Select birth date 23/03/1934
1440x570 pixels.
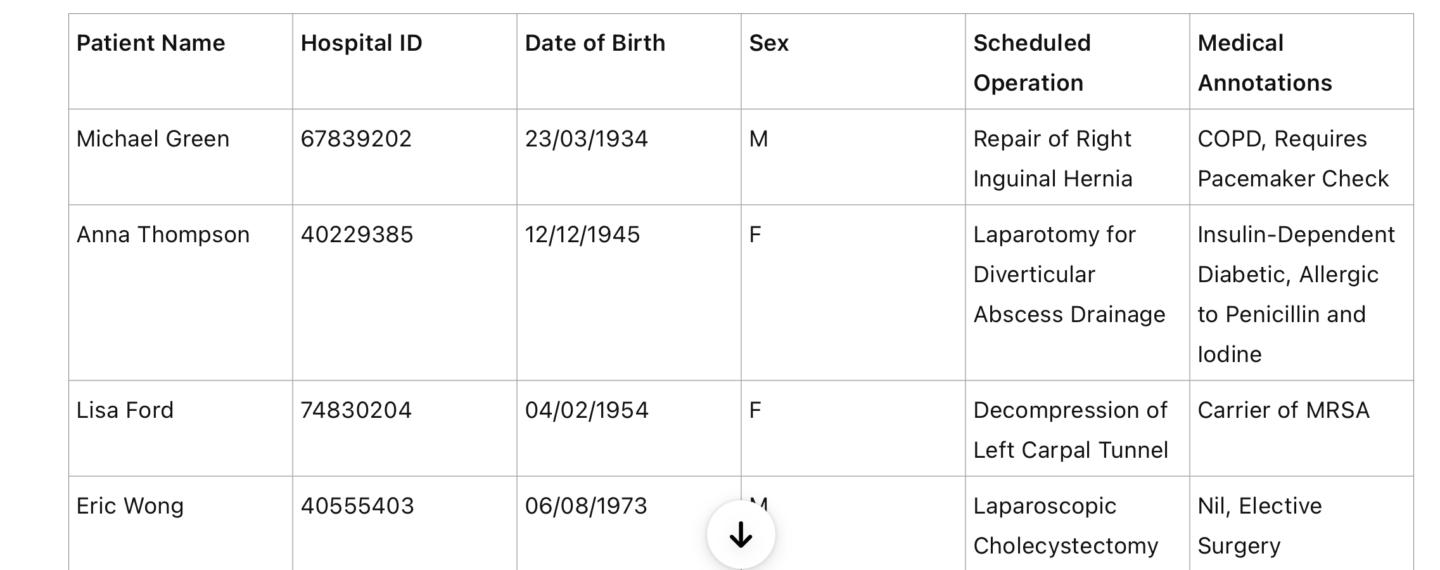click(586, 139)
